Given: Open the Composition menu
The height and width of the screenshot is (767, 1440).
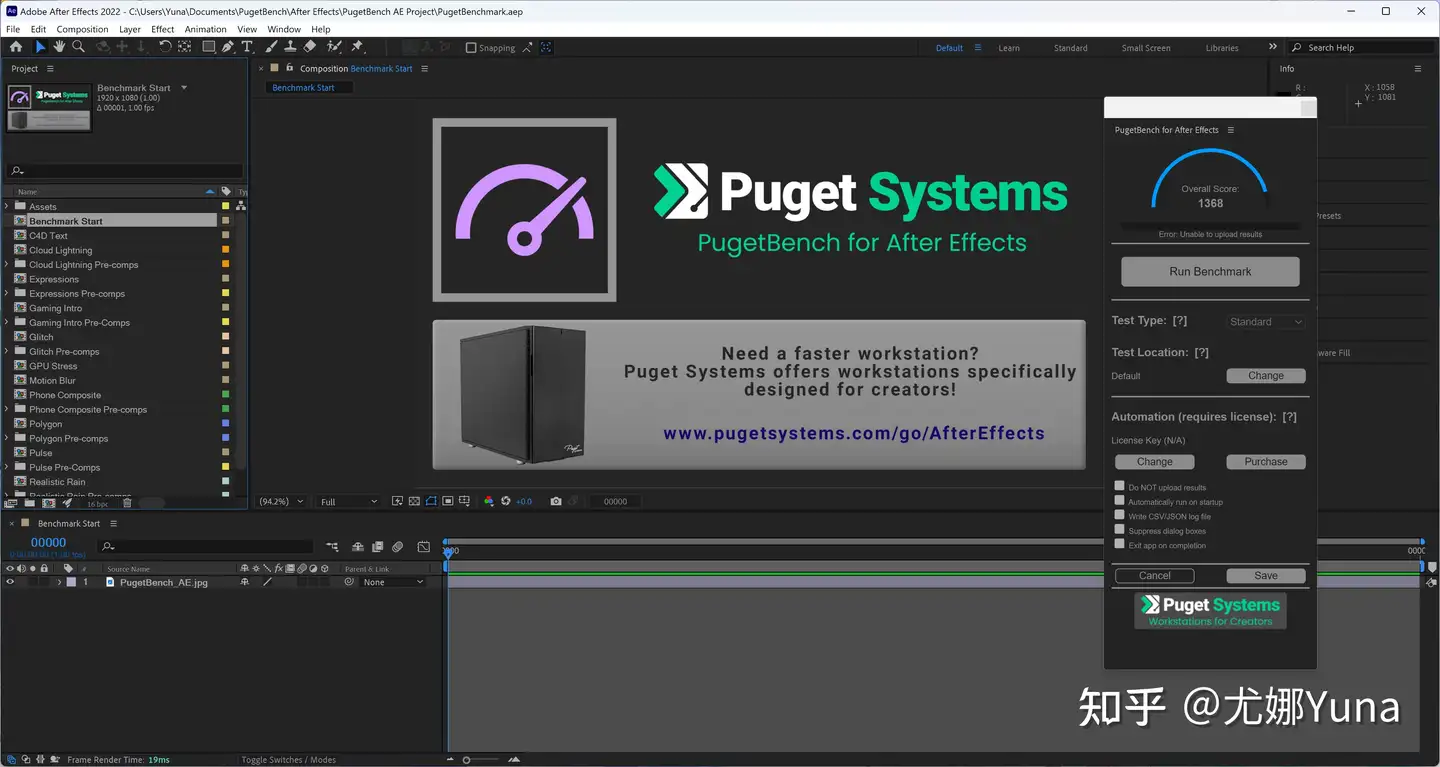Looking at the screenshot, I should tap(82, 29).
